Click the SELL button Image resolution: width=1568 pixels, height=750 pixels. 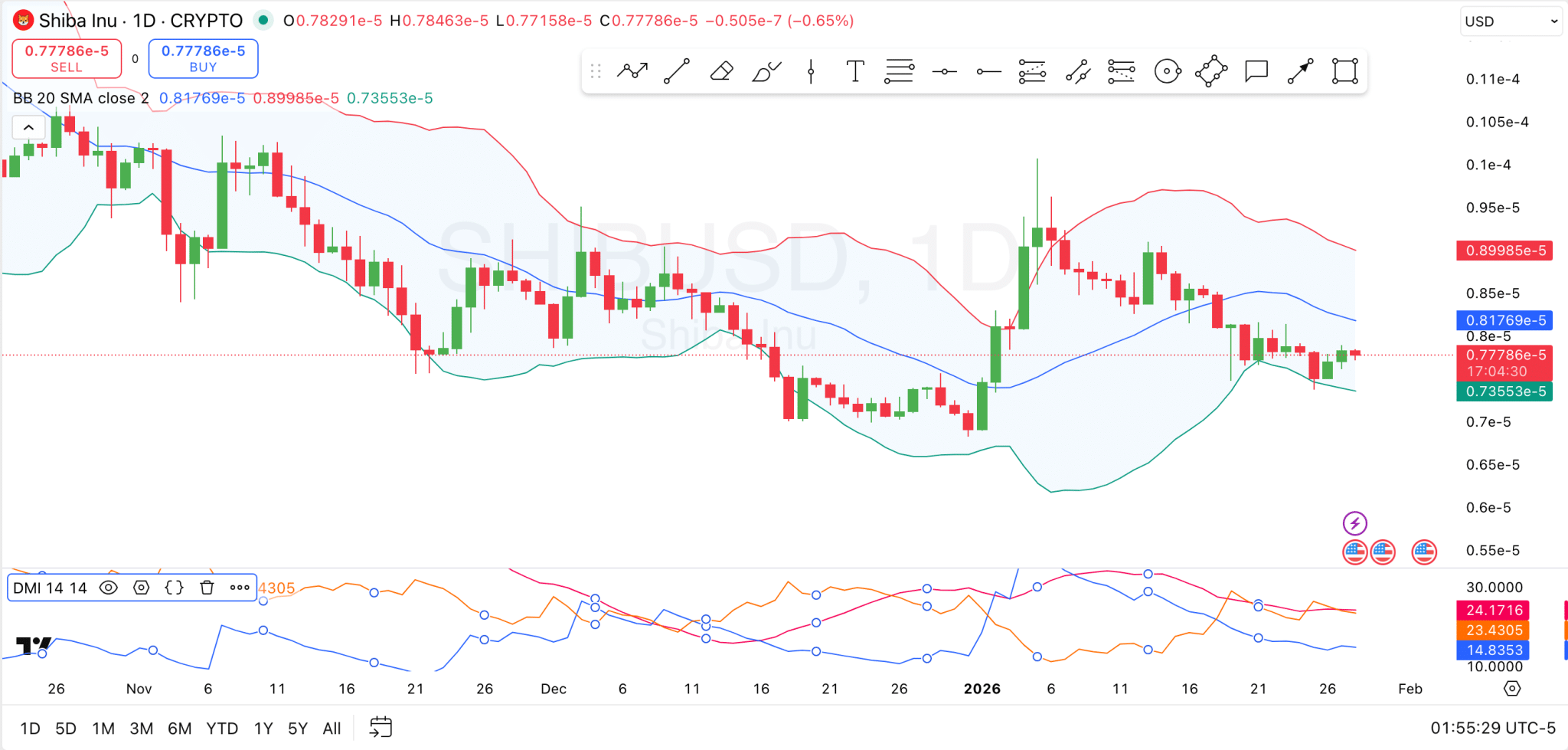(67, 58)
